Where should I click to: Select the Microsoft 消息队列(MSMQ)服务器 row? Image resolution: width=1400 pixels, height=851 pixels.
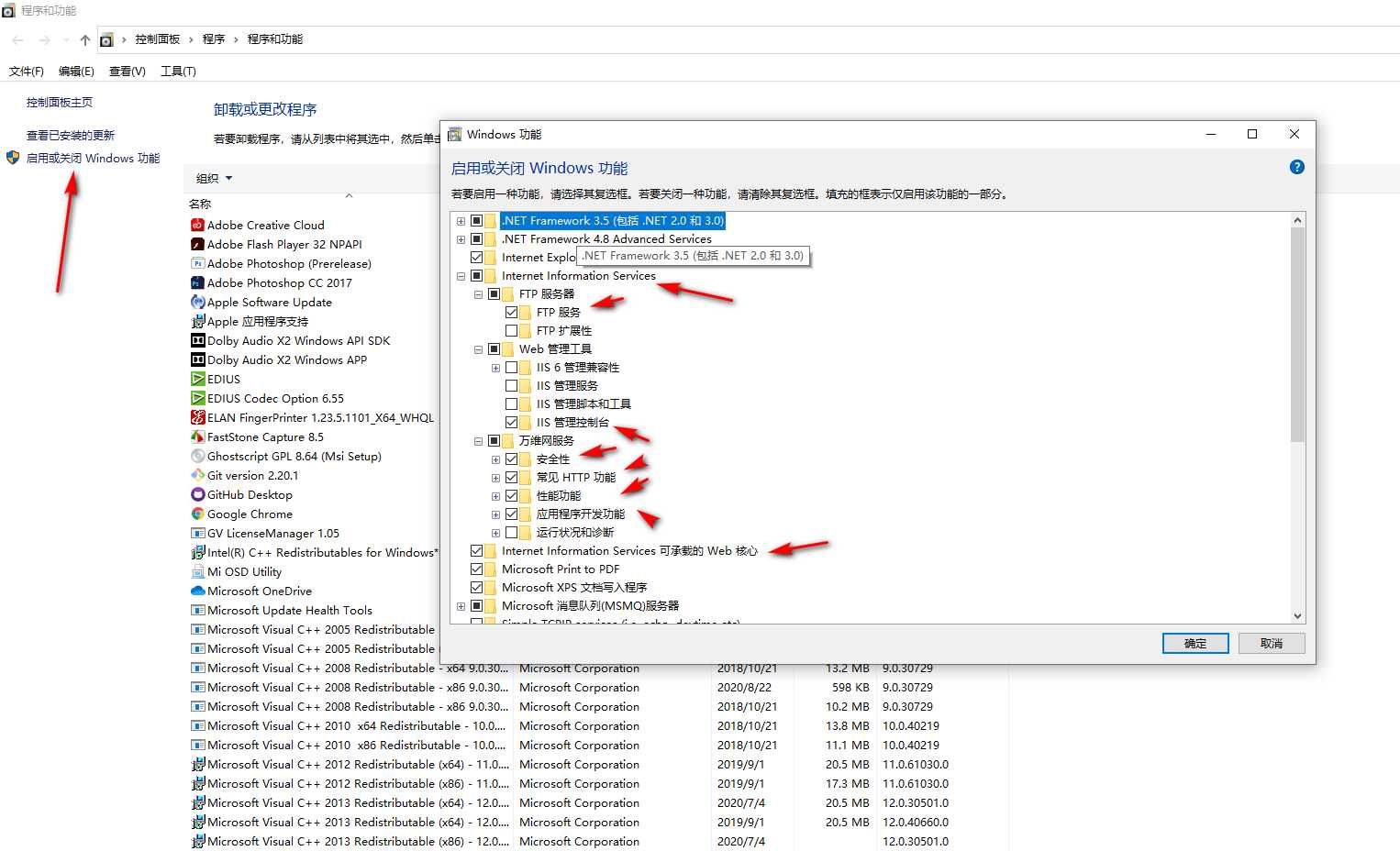[590, 606]
